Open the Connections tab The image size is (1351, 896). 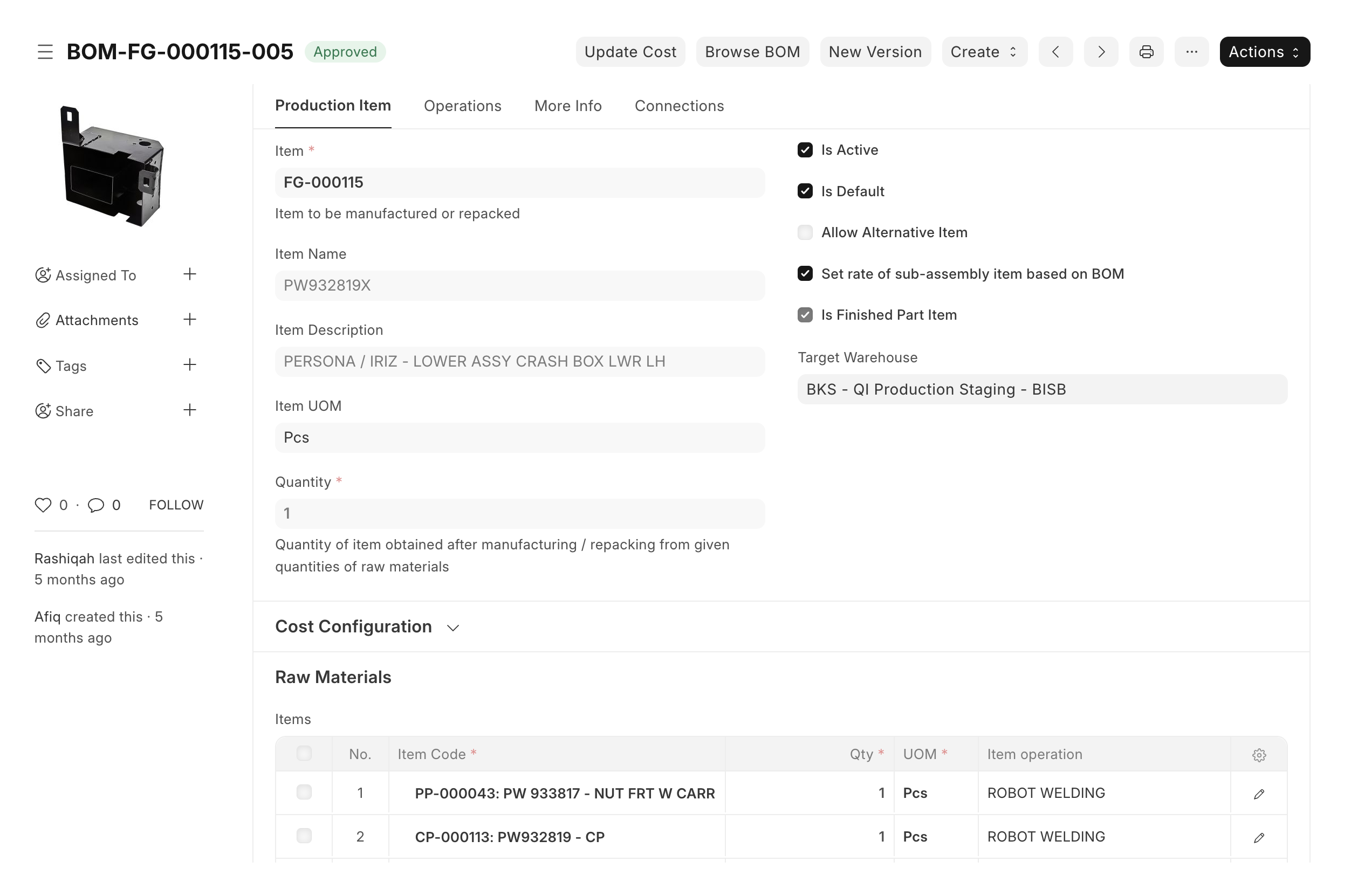pyautogui.click(x=679, y=106)
